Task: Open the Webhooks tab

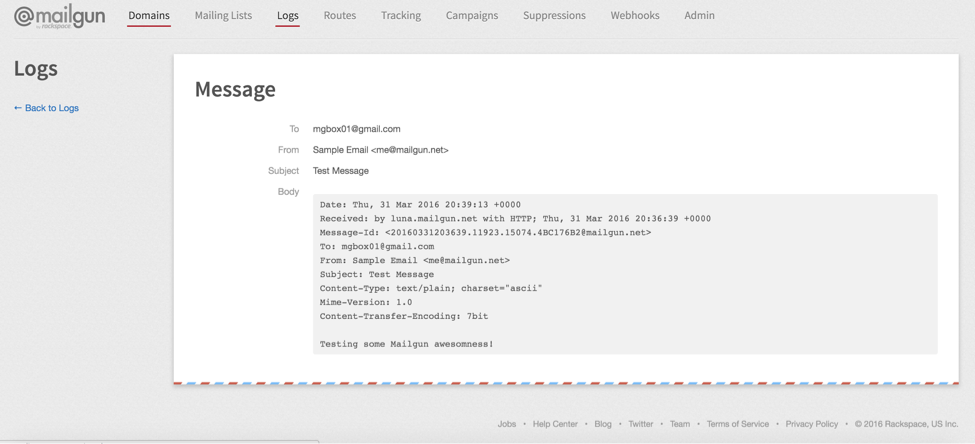Action: click(x=635, y=16)
